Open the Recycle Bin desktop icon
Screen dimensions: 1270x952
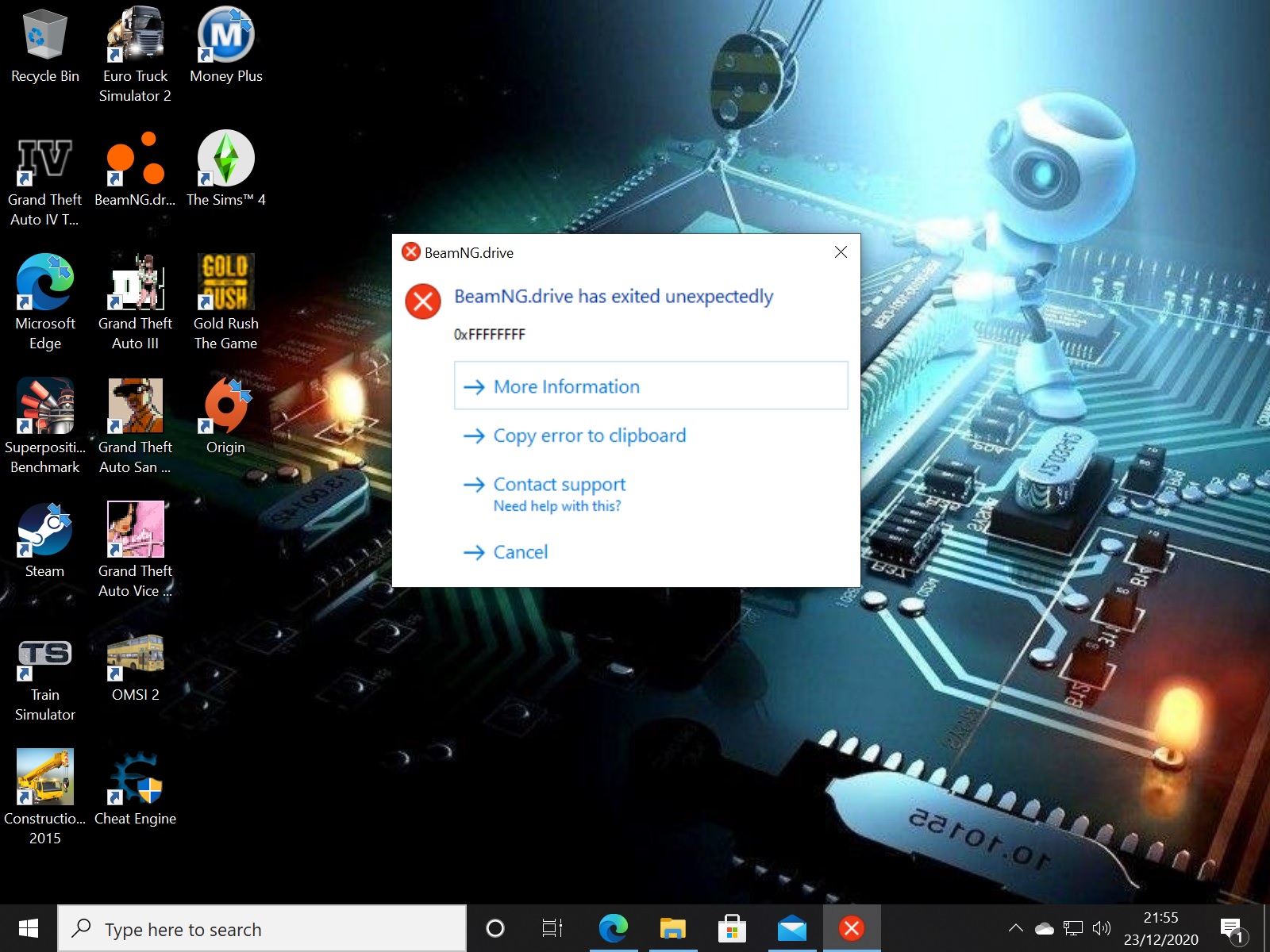coord(44,46)
